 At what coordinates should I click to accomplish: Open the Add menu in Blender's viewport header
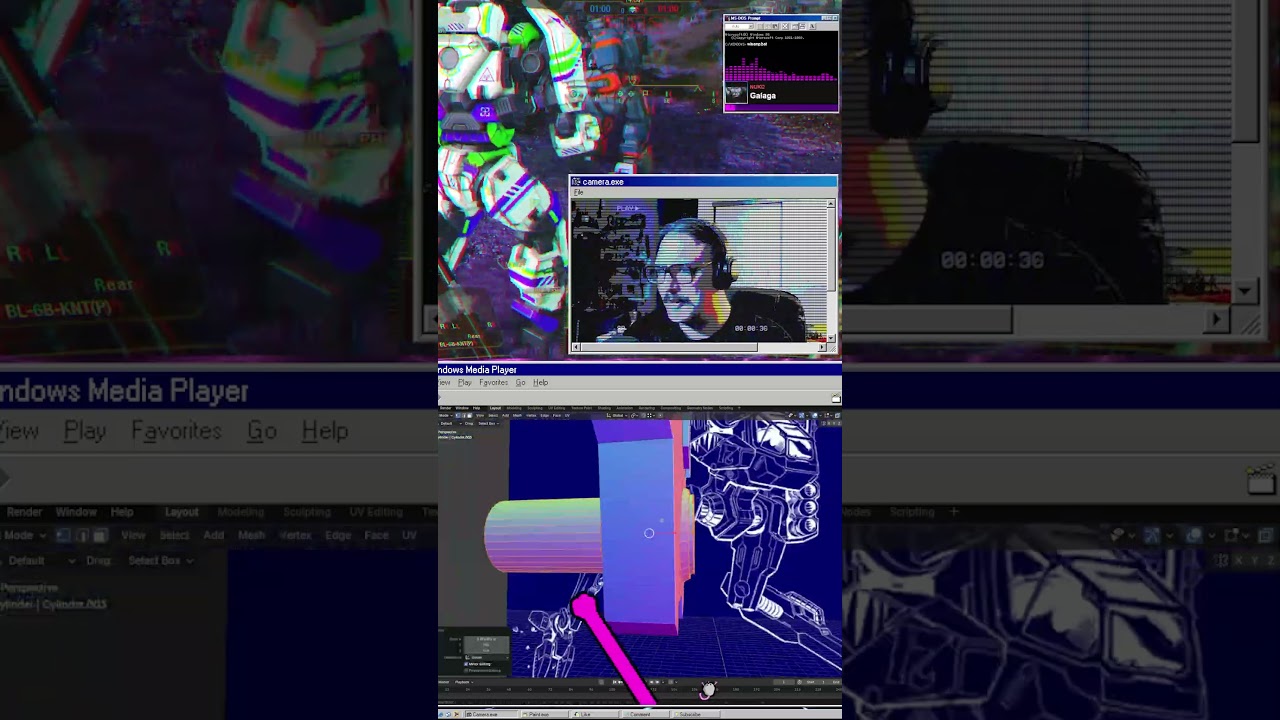pos(505,415)
